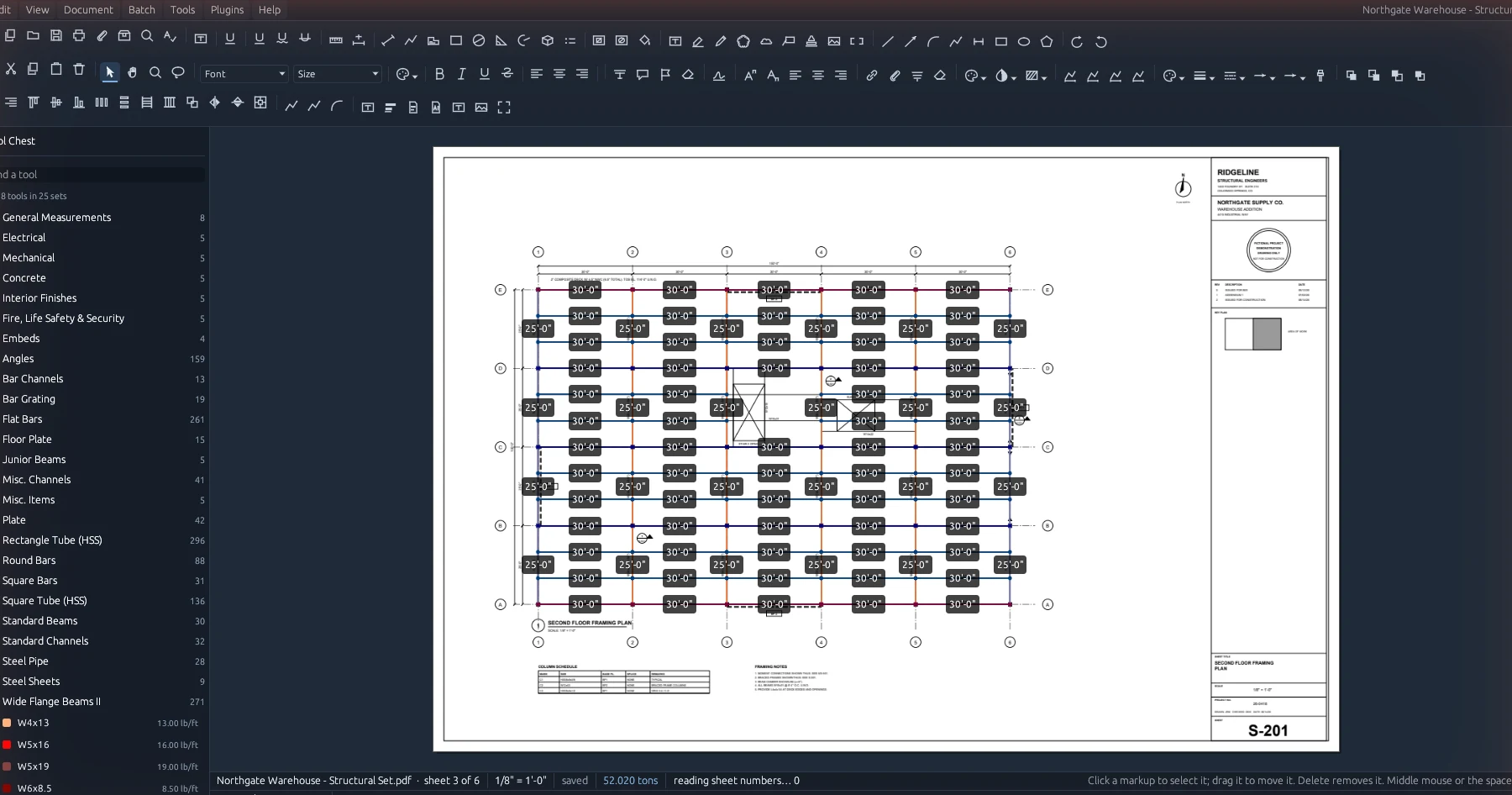
Task: Pick the Cloud markup tool
Action: tap(766, 41)
